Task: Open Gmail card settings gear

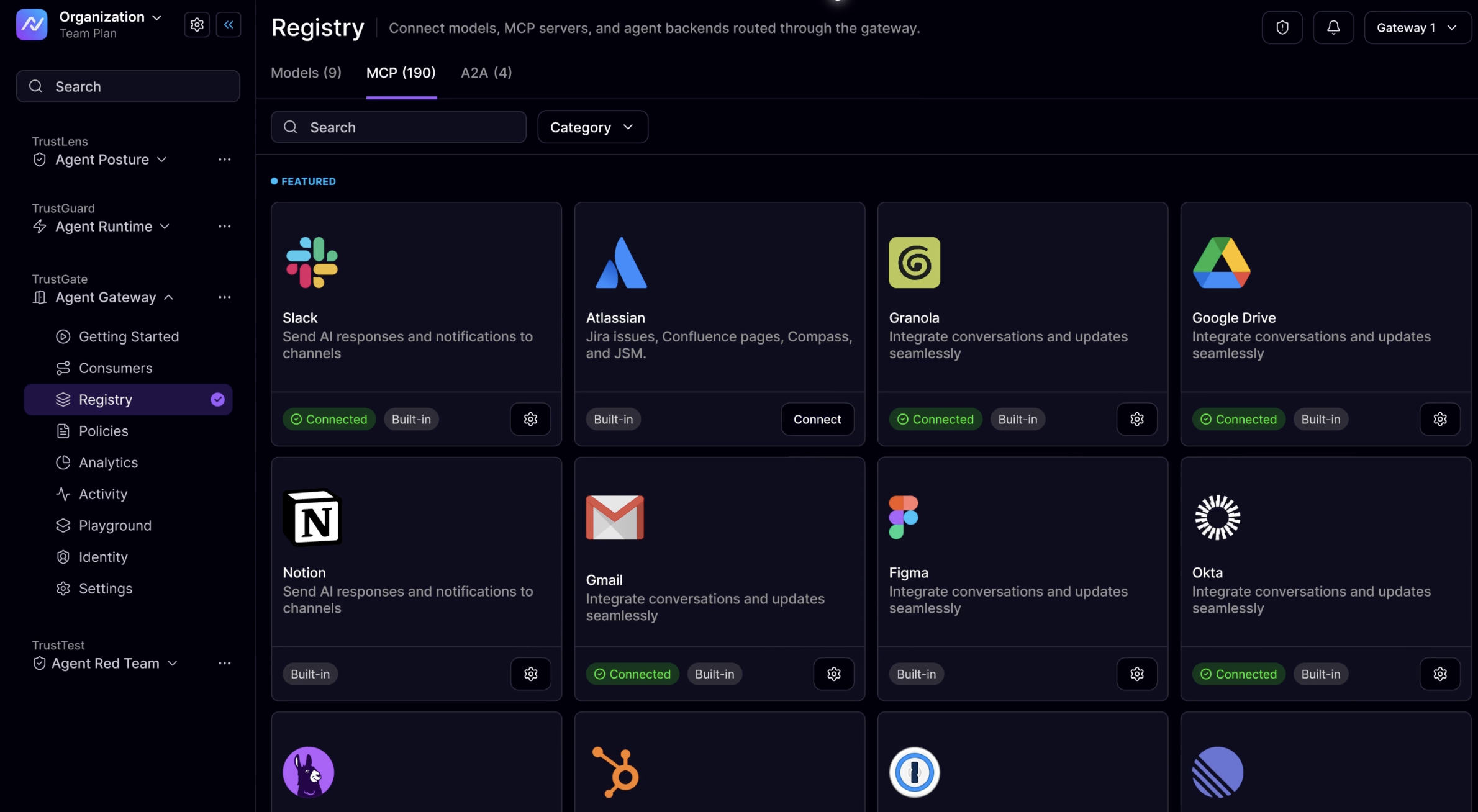Action: click(x=834, y=674)
